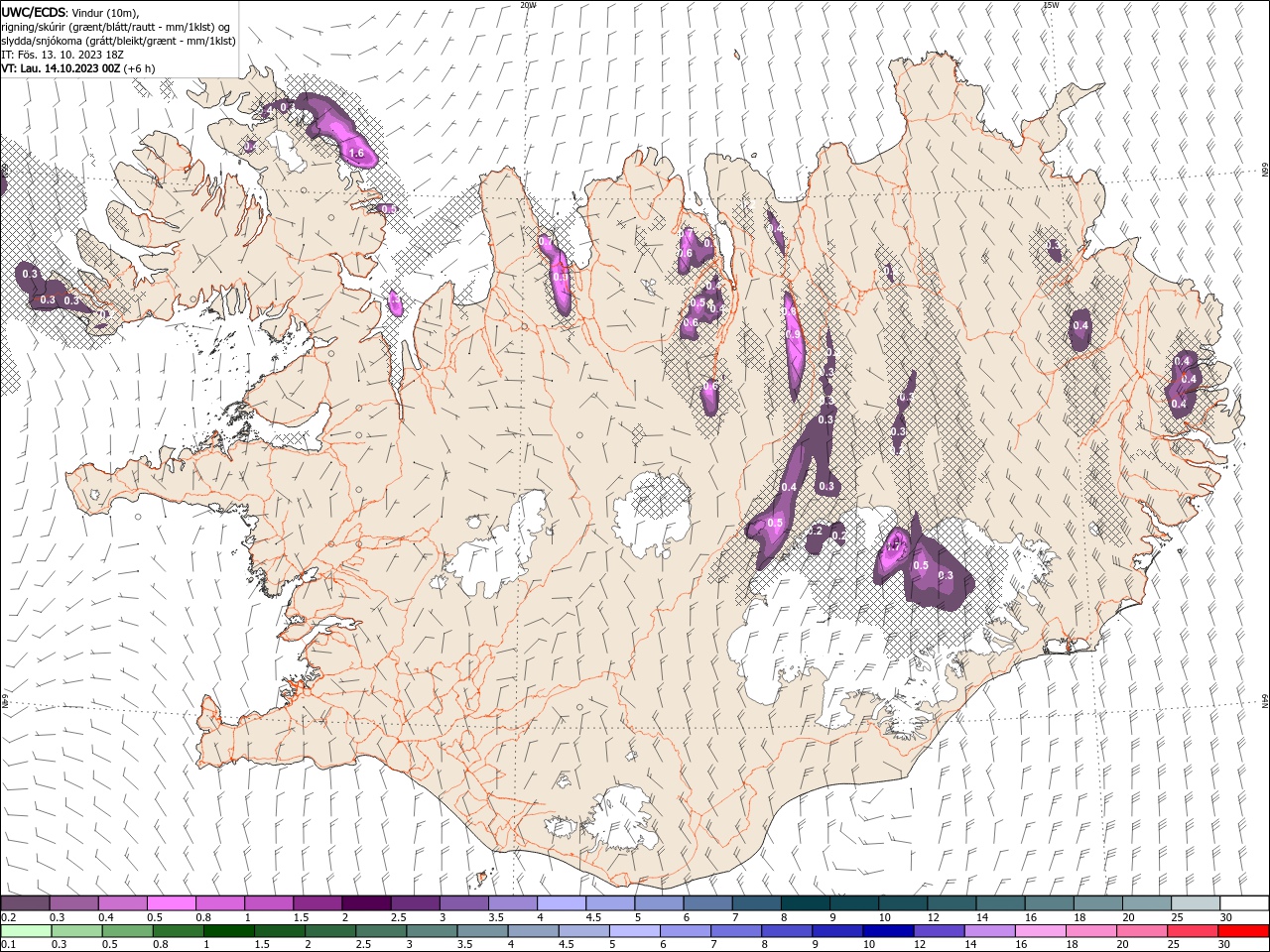This screenshot has width=1270, height=952.
Task: Click the '25' label in the upper legend
Action: [x=1175, y=917]
